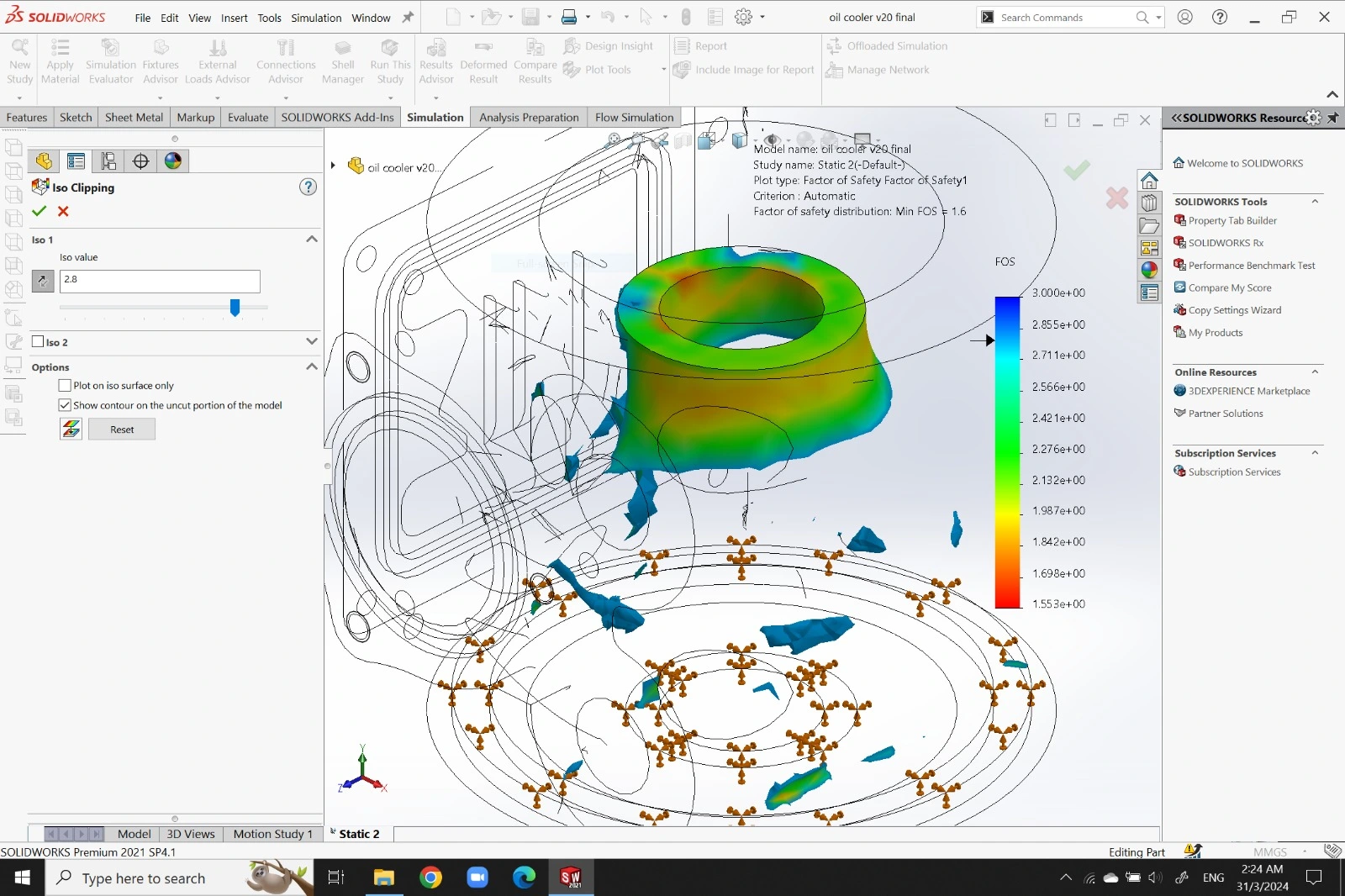Screen dimensions: 1345x896
Task: Check Plot on iso surface only
Action: coord(65,385)
